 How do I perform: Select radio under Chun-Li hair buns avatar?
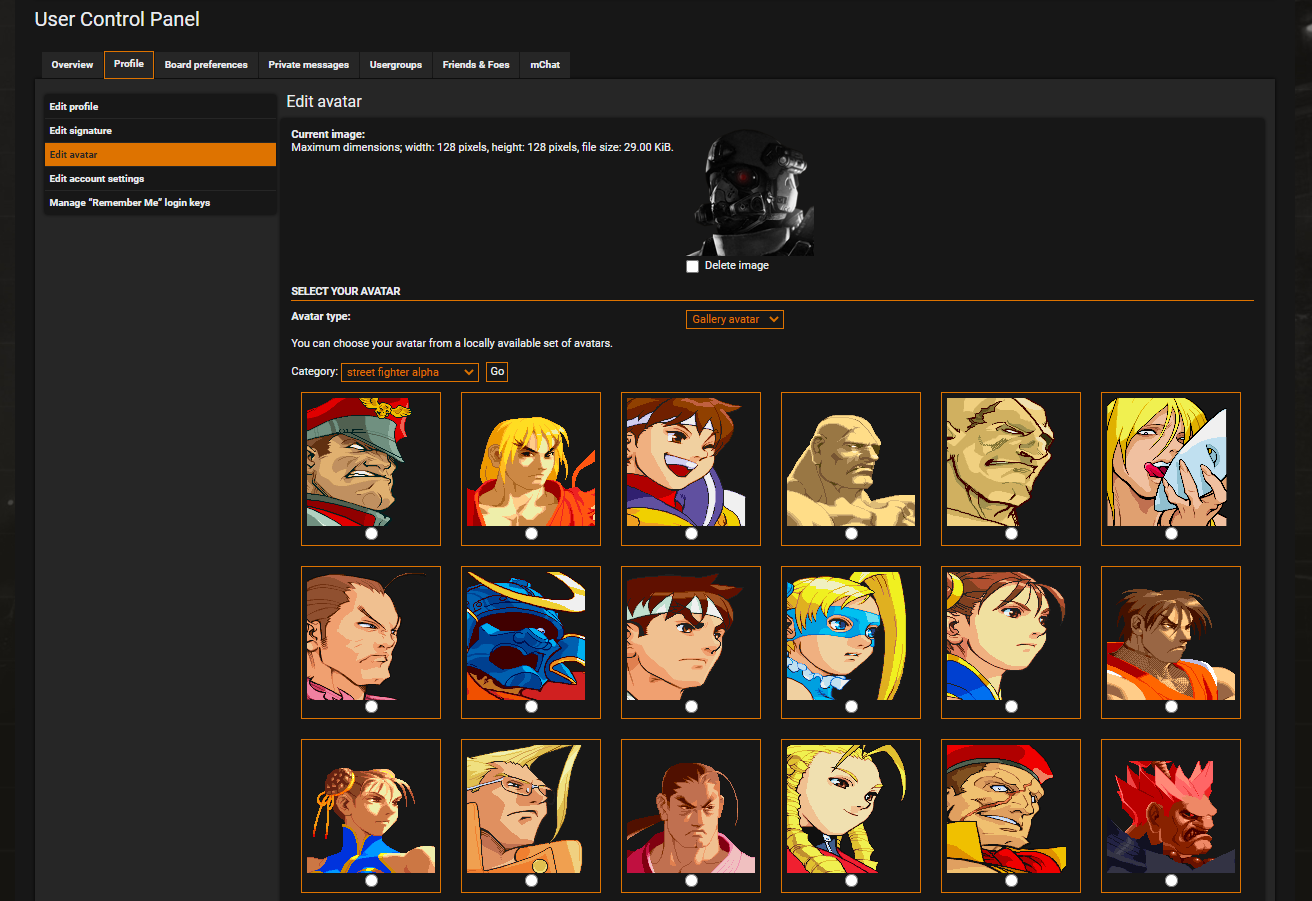(371, 881)
